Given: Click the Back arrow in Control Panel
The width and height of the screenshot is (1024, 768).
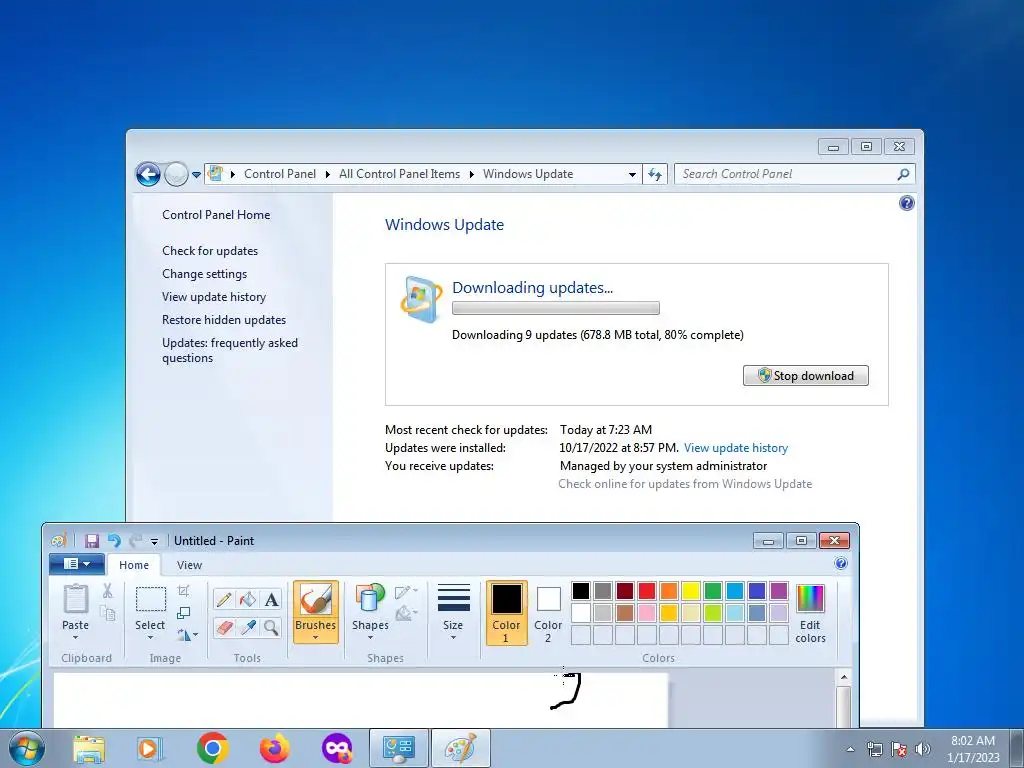Looking at the screenshot, I should pos(148,174).
